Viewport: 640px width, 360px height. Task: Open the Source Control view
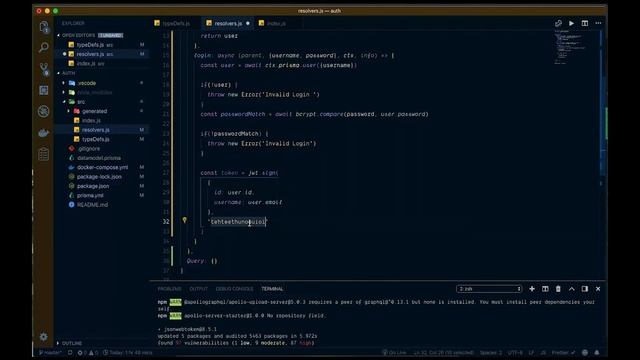point(44,69)
